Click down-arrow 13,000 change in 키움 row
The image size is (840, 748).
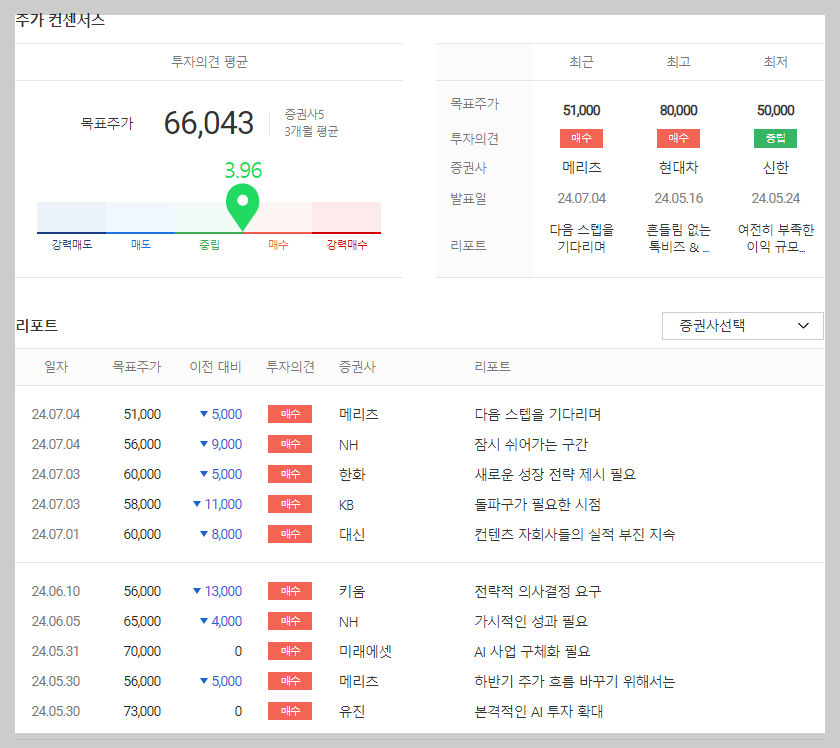pos(218,591)
